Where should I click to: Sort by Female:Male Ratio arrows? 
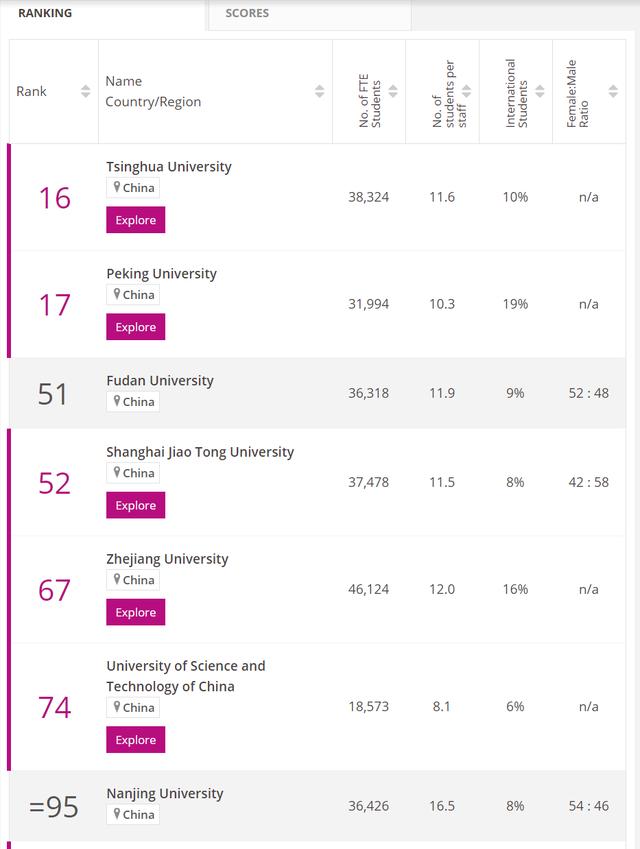click(x=613, y=92)
